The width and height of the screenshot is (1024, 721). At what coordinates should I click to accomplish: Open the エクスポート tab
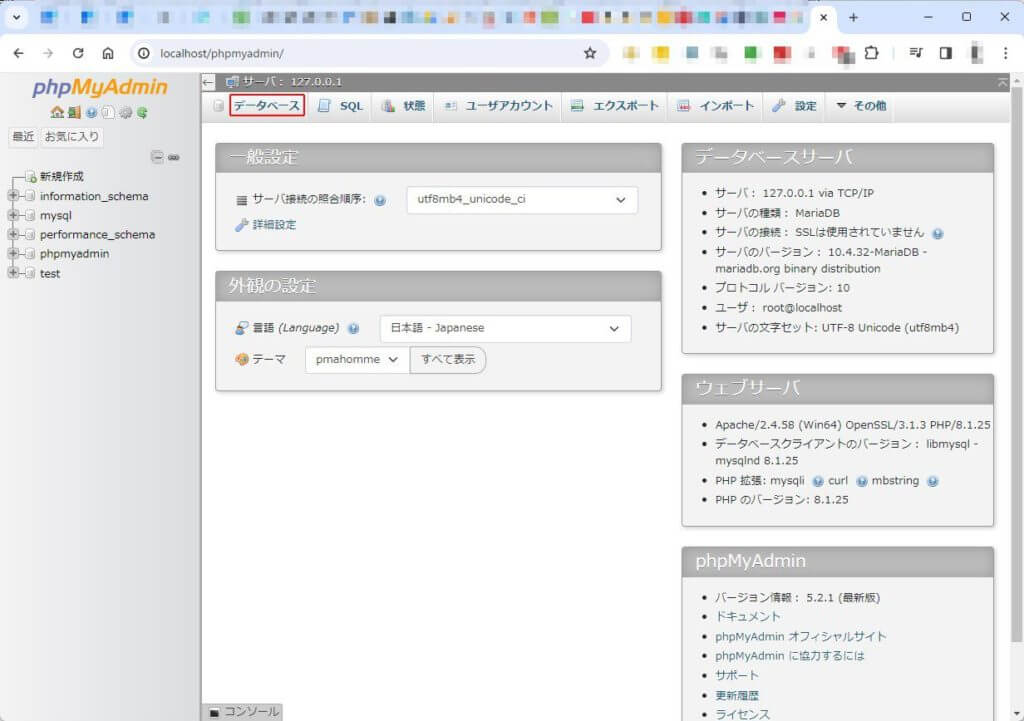[x=615, y=106]
